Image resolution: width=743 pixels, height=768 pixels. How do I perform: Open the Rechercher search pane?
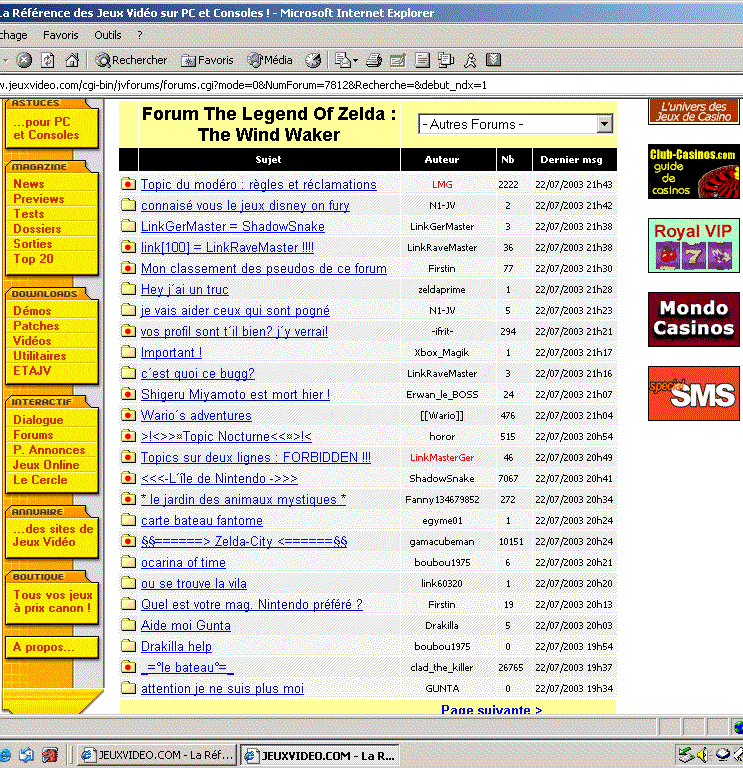(x=131, y=60)
